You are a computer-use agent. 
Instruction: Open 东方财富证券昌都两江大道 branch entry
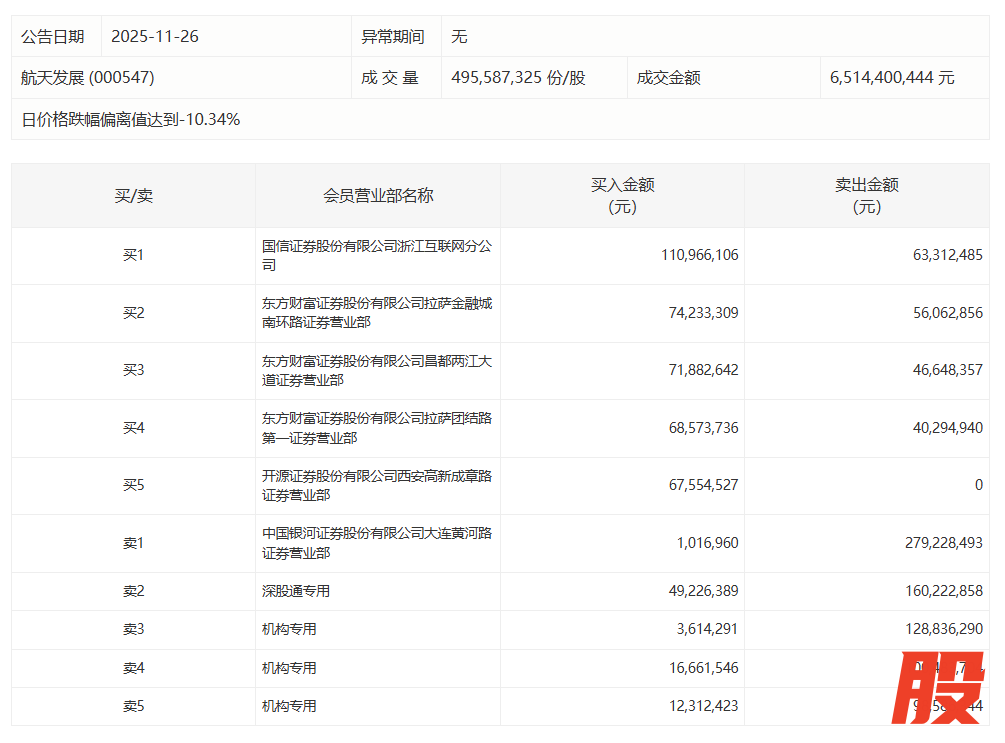pyautogui.click(x=376, y=370)
